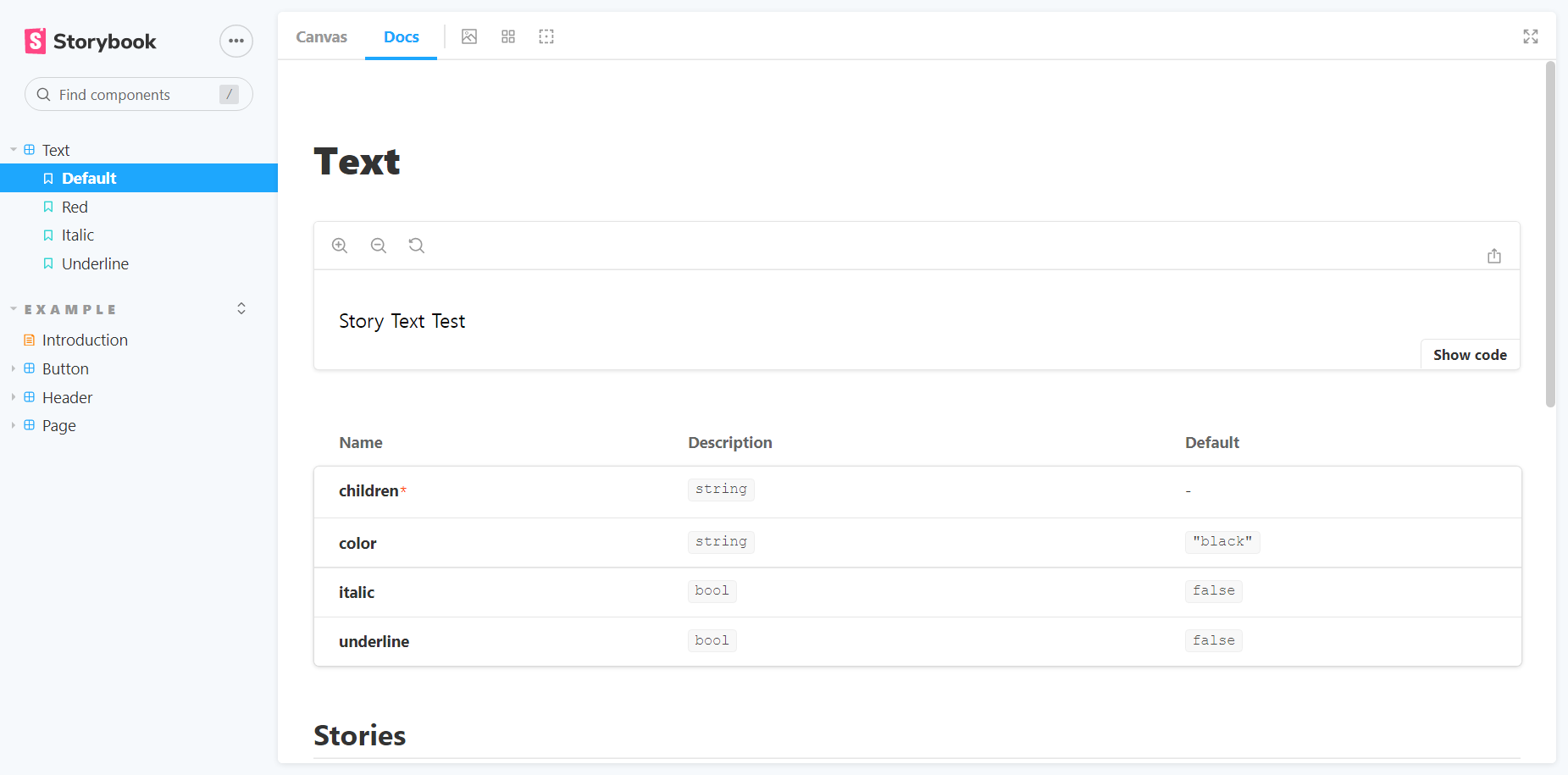Click the bool type for underline
The width and height of the screenshot is (1568, 775).
(x=712, y=641)
